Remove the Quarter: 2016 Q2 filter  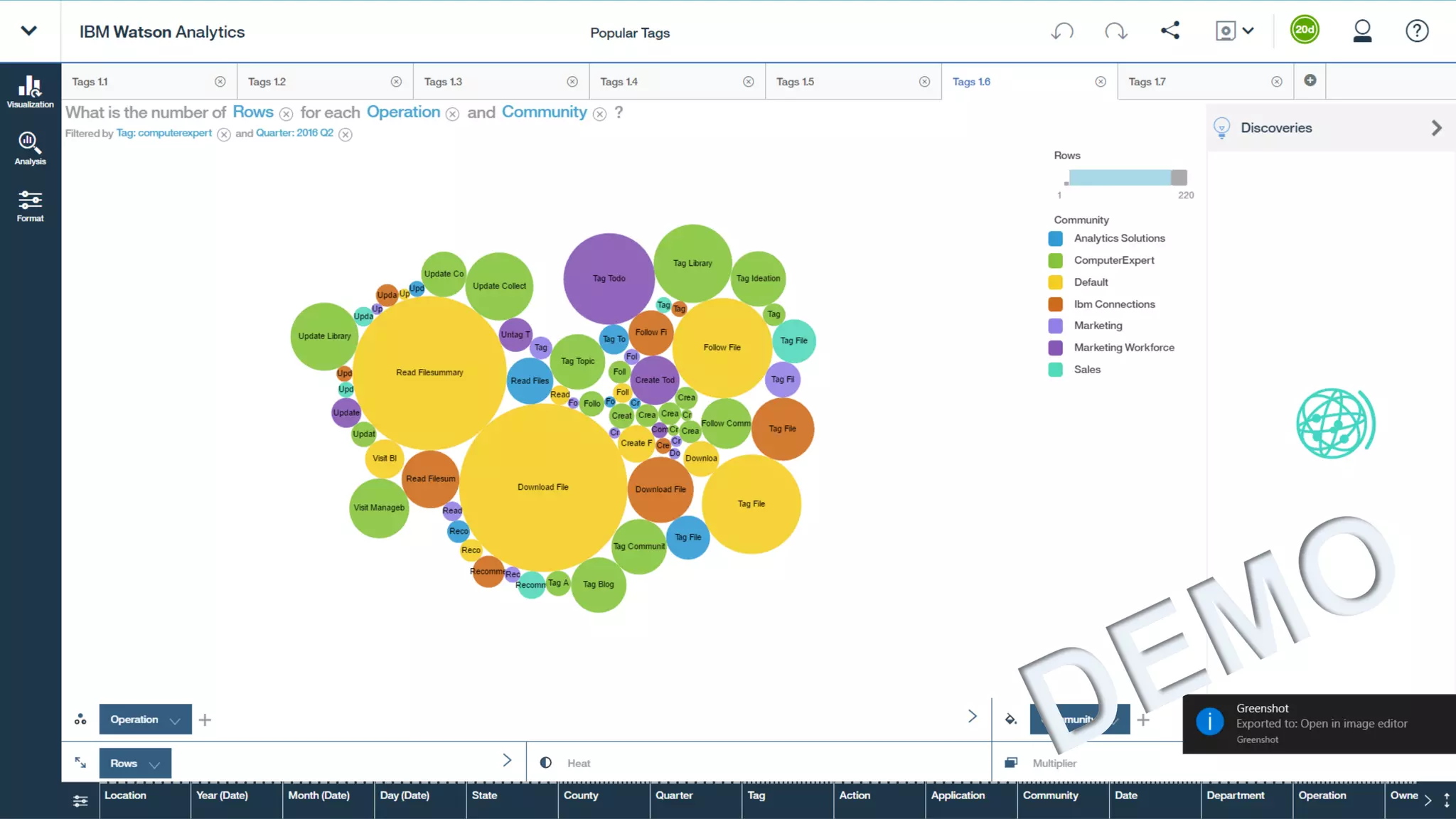tap(346, 135)
